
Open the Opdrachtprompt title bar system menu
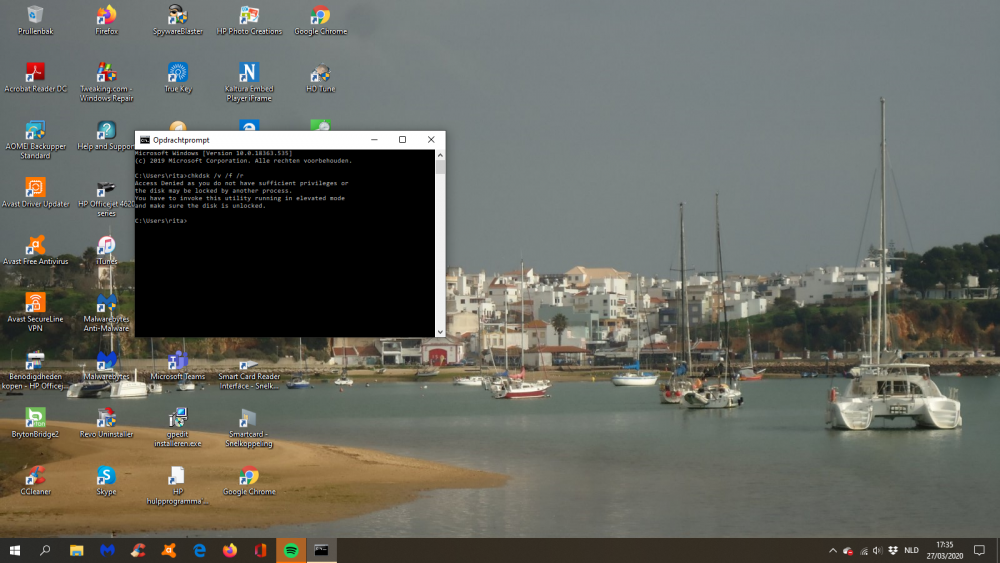click(145, 140)
